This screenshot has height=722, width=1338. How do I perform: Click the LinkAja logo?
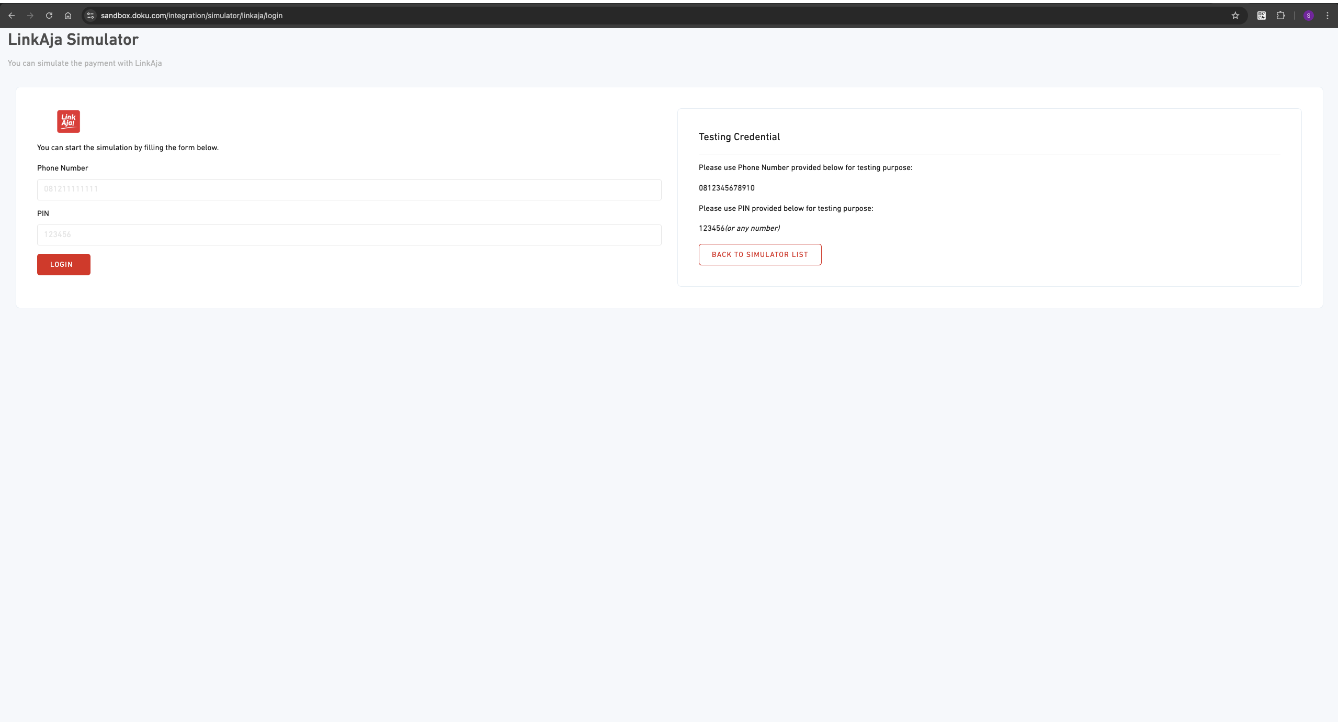click(68, 121)
